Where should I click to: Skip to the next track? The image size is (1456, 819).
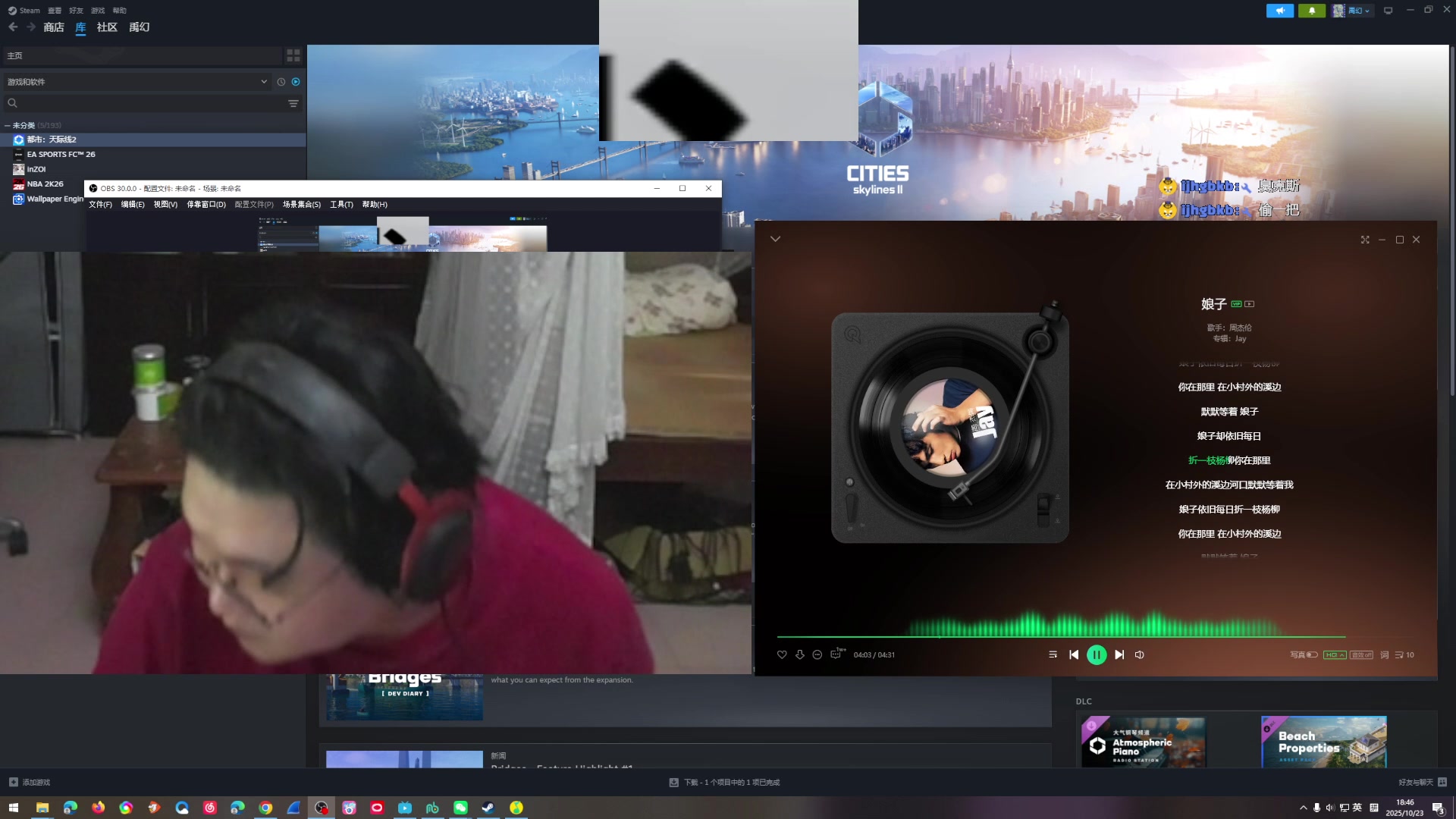(1119, 654)
